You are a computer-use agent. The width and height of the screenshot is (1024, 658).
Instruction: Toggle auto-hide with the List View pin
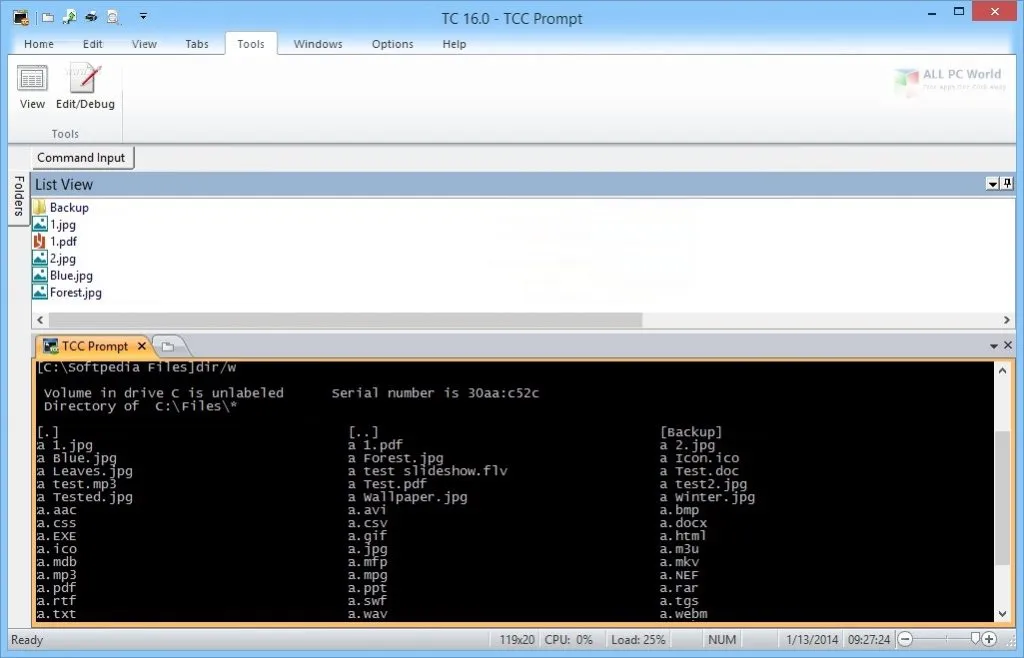tap(1009, 183)
